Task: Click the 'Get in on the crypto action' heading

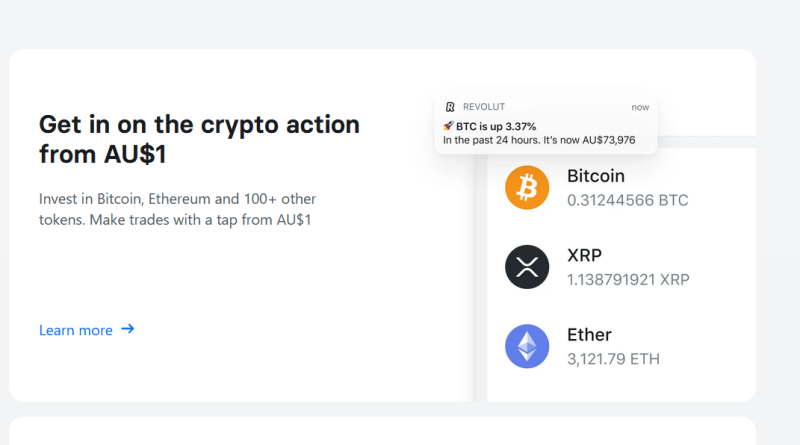Action: pos(199,139)
